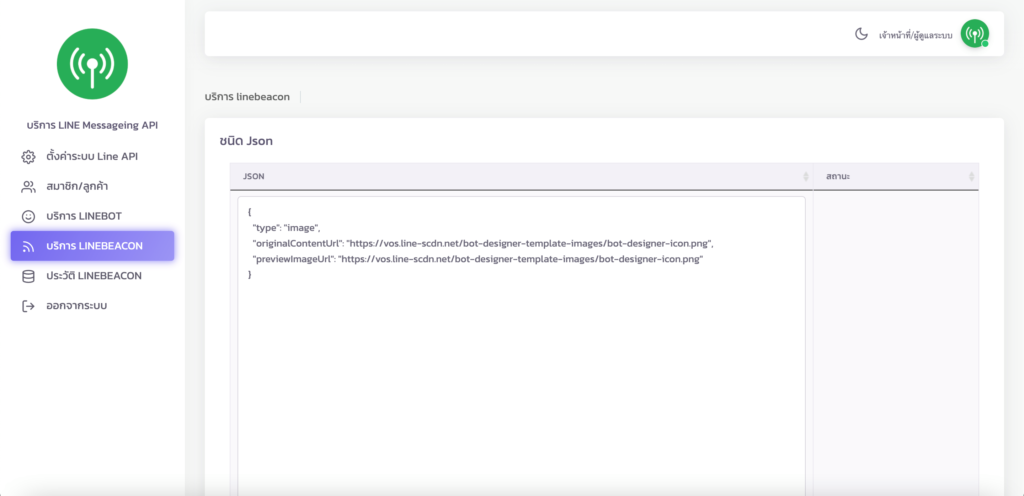Open ประวัติ LINEBEACON history page
The height and width of the screenshot is (496, 1024).
coord(92,276)
